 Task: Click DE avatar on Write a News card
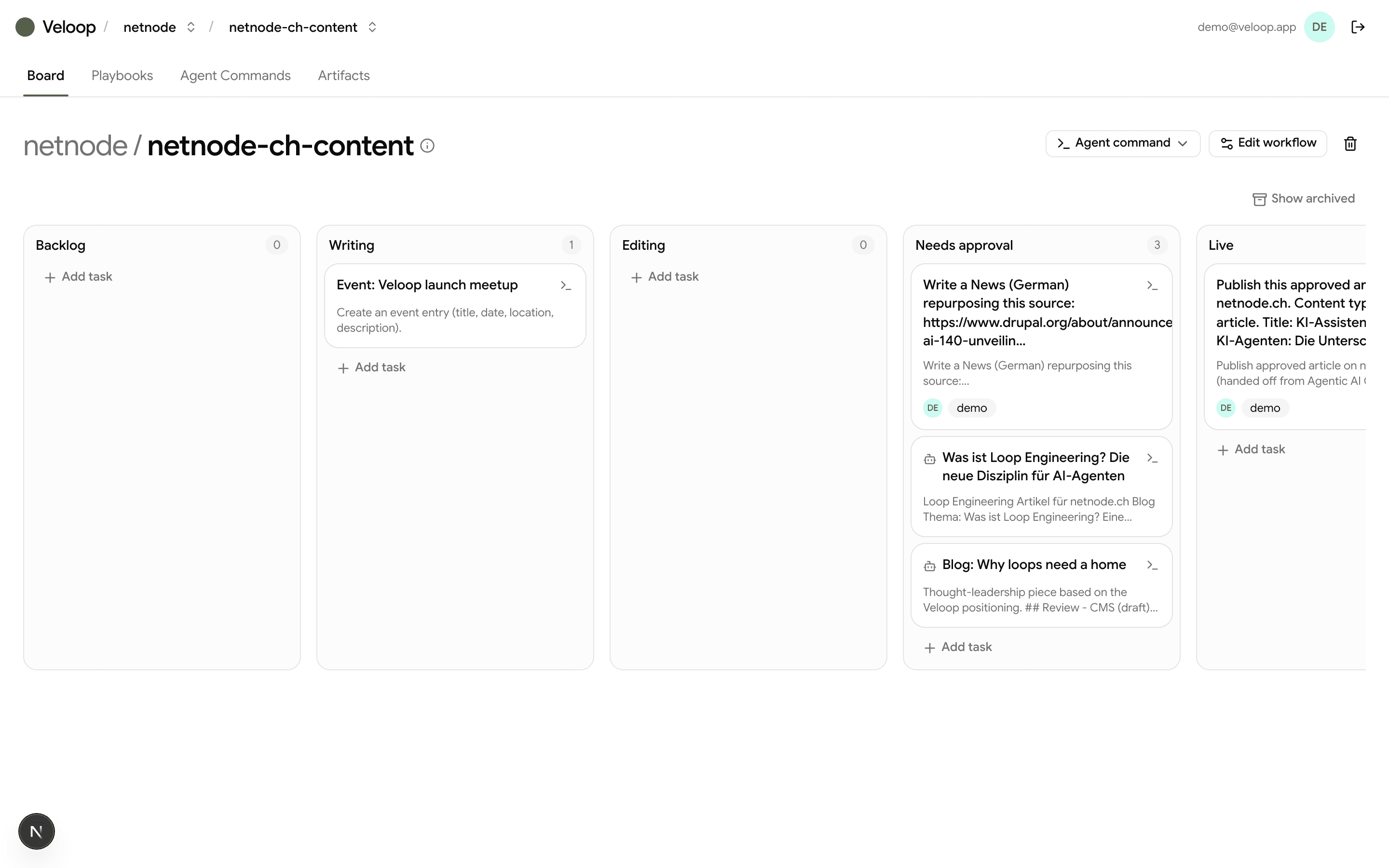click(x=933, y=408)
